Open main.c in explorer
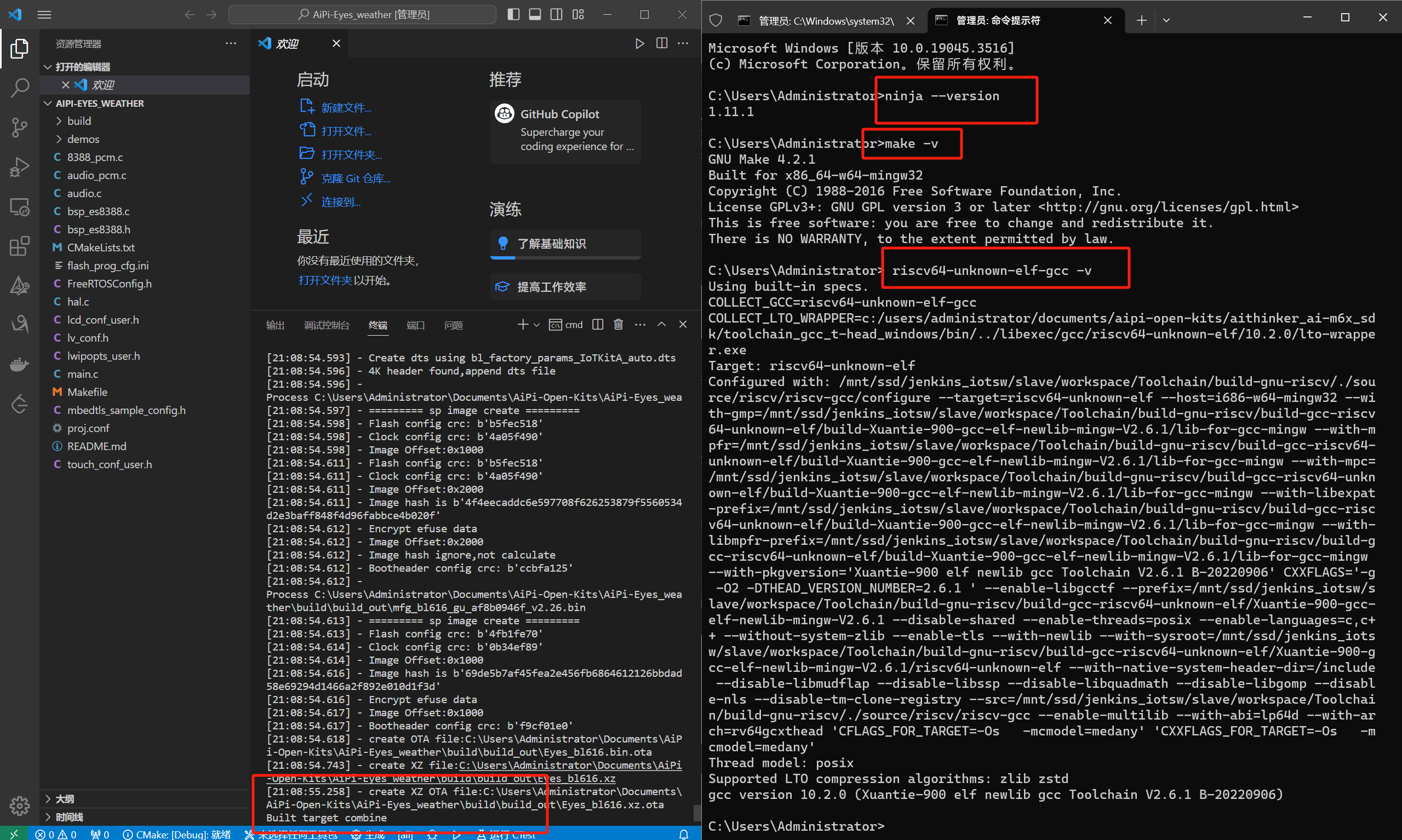 [83, 374]
